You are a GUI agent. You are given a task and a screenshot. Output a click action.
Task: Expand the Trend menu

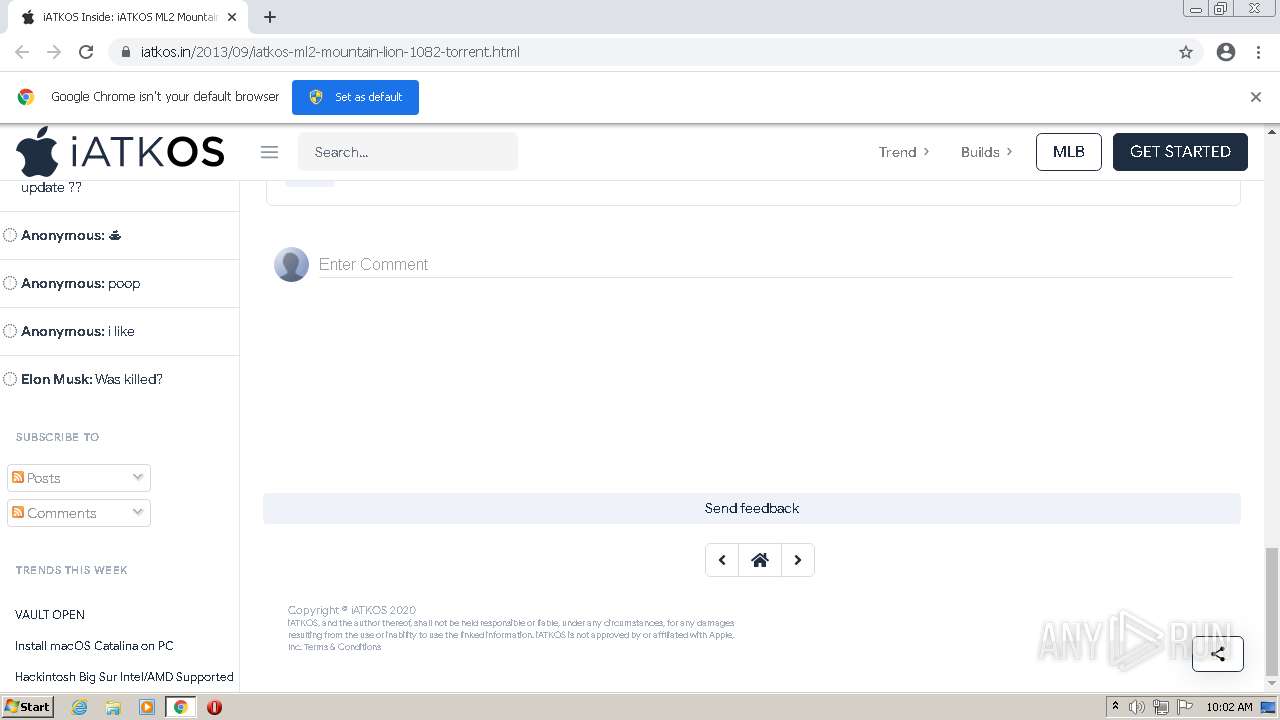(x=904, y=152)
